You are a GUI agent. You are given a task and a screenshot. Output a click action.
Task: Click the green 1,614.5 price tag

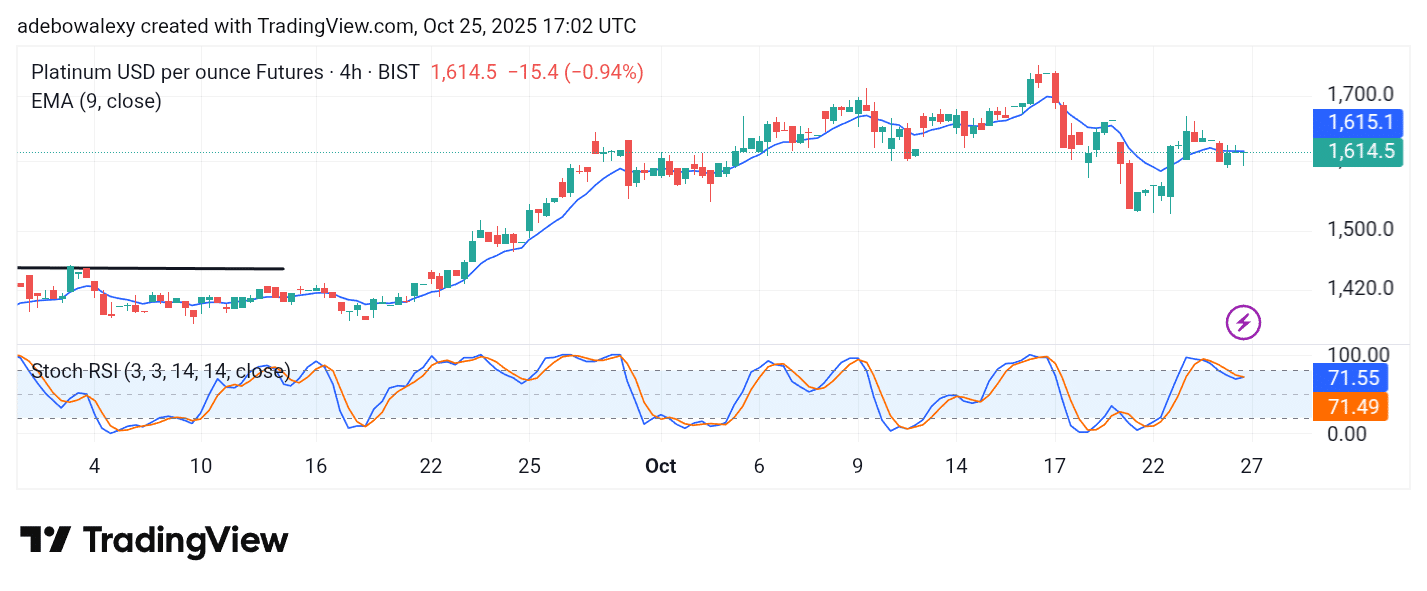pos(1357,152)
